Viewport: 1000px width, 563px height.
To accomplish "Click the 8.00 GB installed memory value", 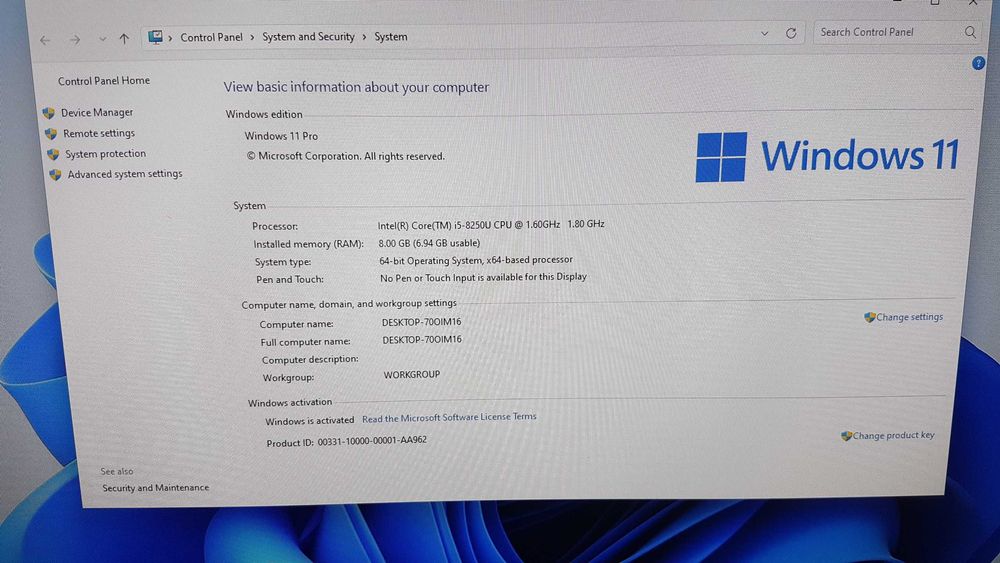I will click(429, 243).
